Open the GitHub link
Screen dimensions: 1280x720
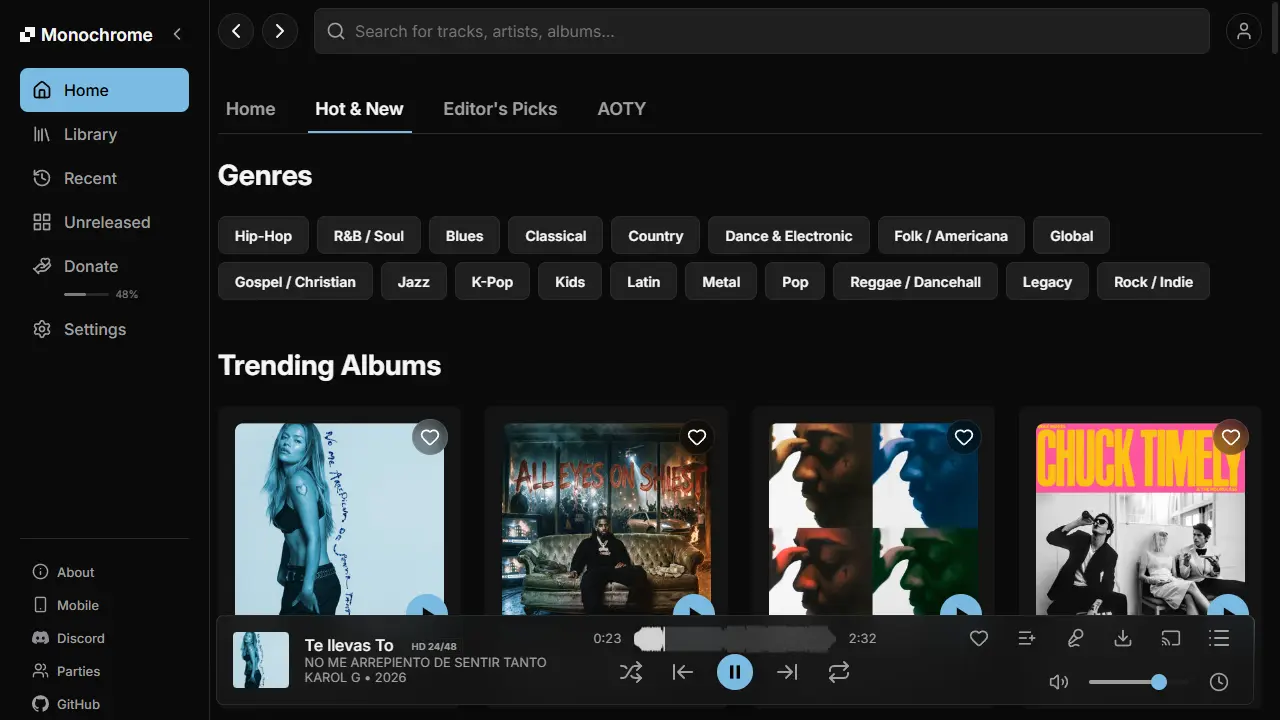[x=104, y=704]
